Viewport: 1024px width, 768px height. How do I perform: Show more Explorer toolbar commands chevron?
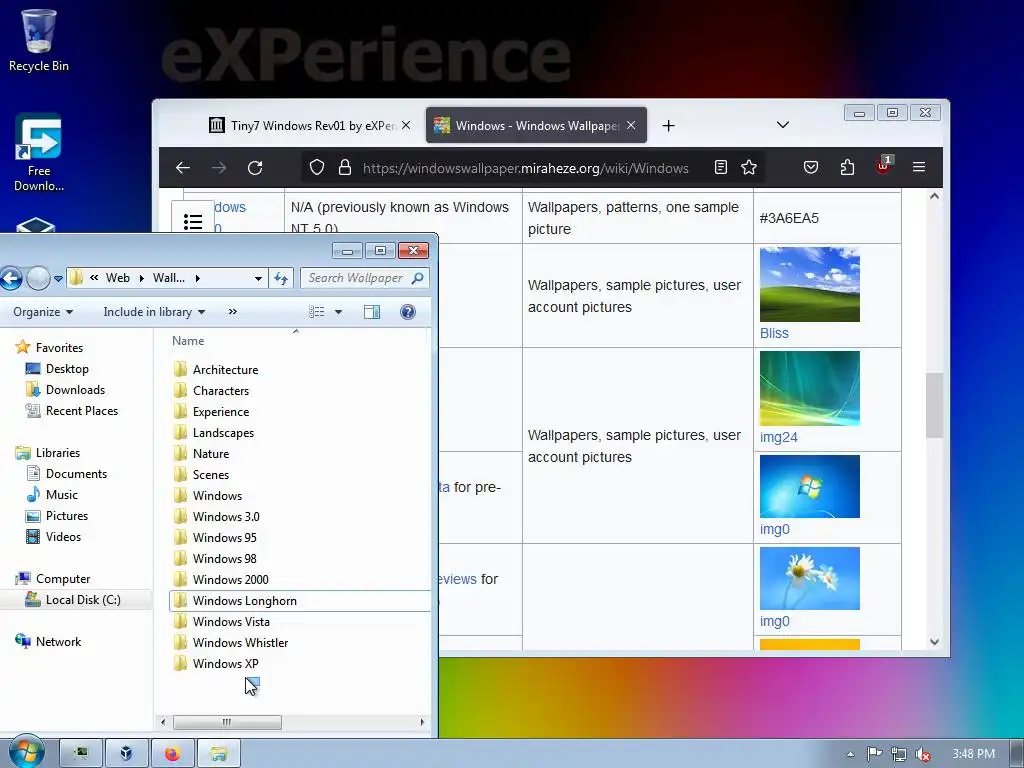232,312
